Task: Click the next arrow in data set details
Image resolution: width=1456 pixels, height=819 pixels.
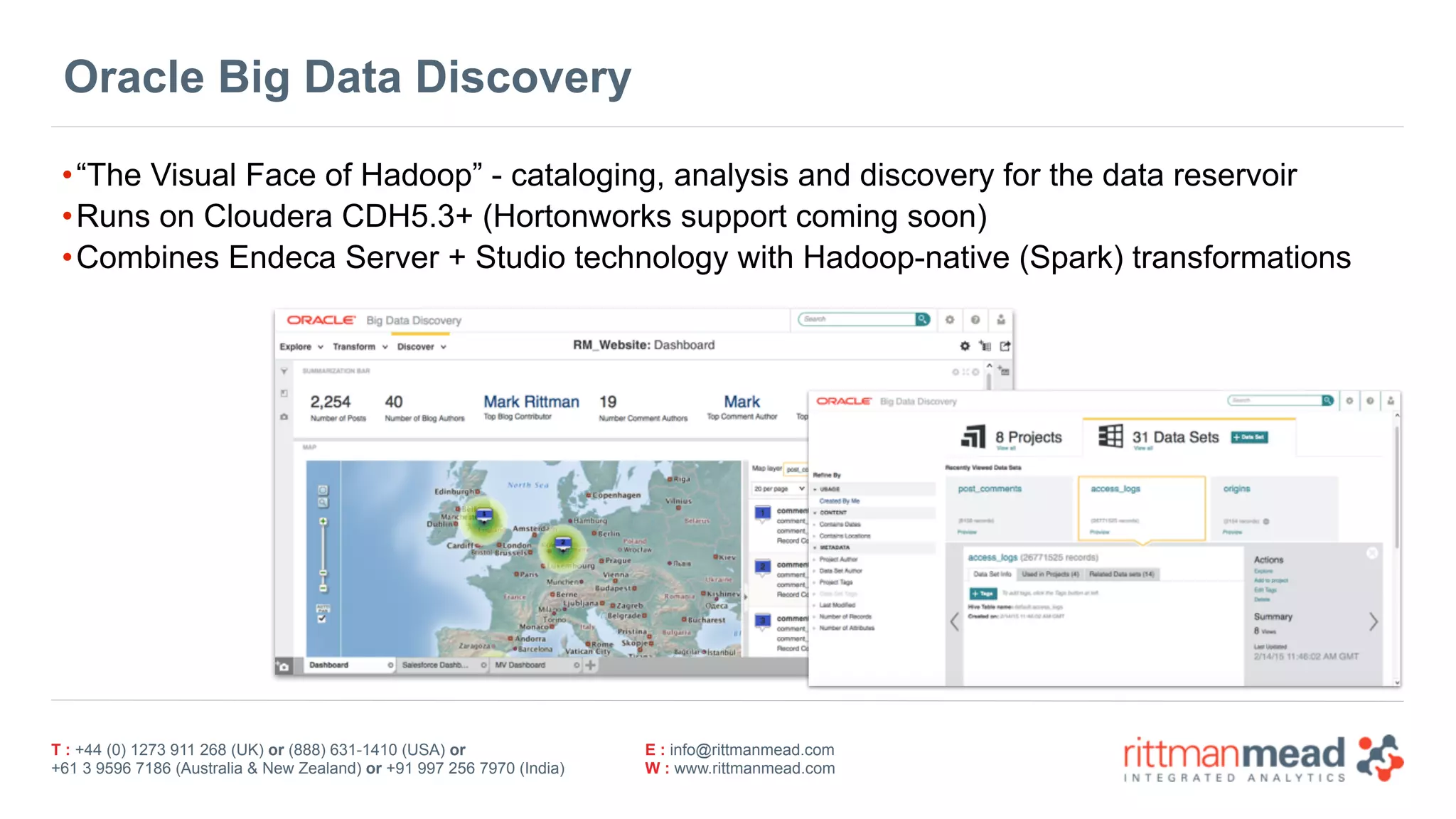Action: 1374,622
